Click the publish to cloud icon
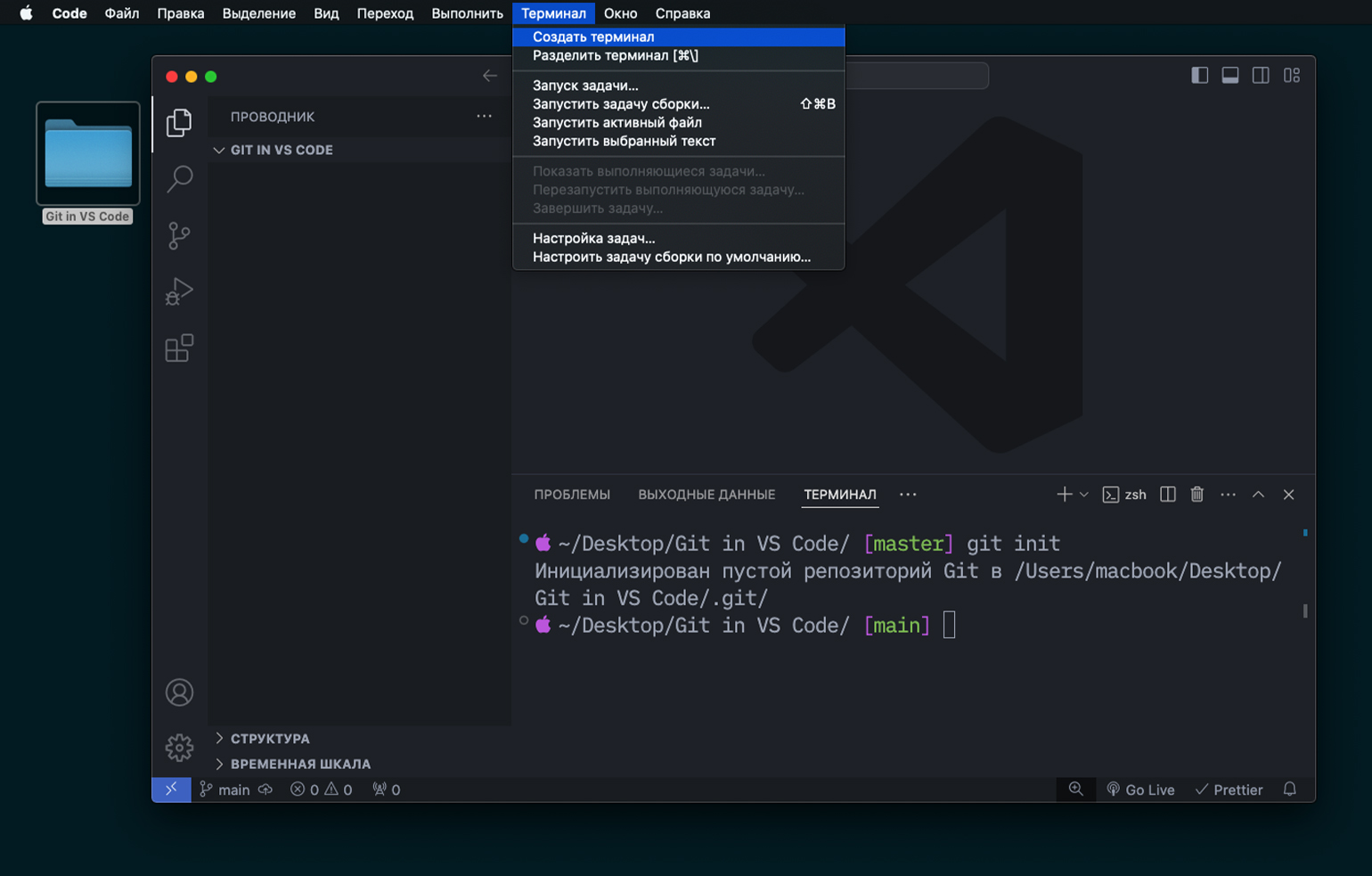This screenshot has height=876, width=1372. (x=265, y=790)
